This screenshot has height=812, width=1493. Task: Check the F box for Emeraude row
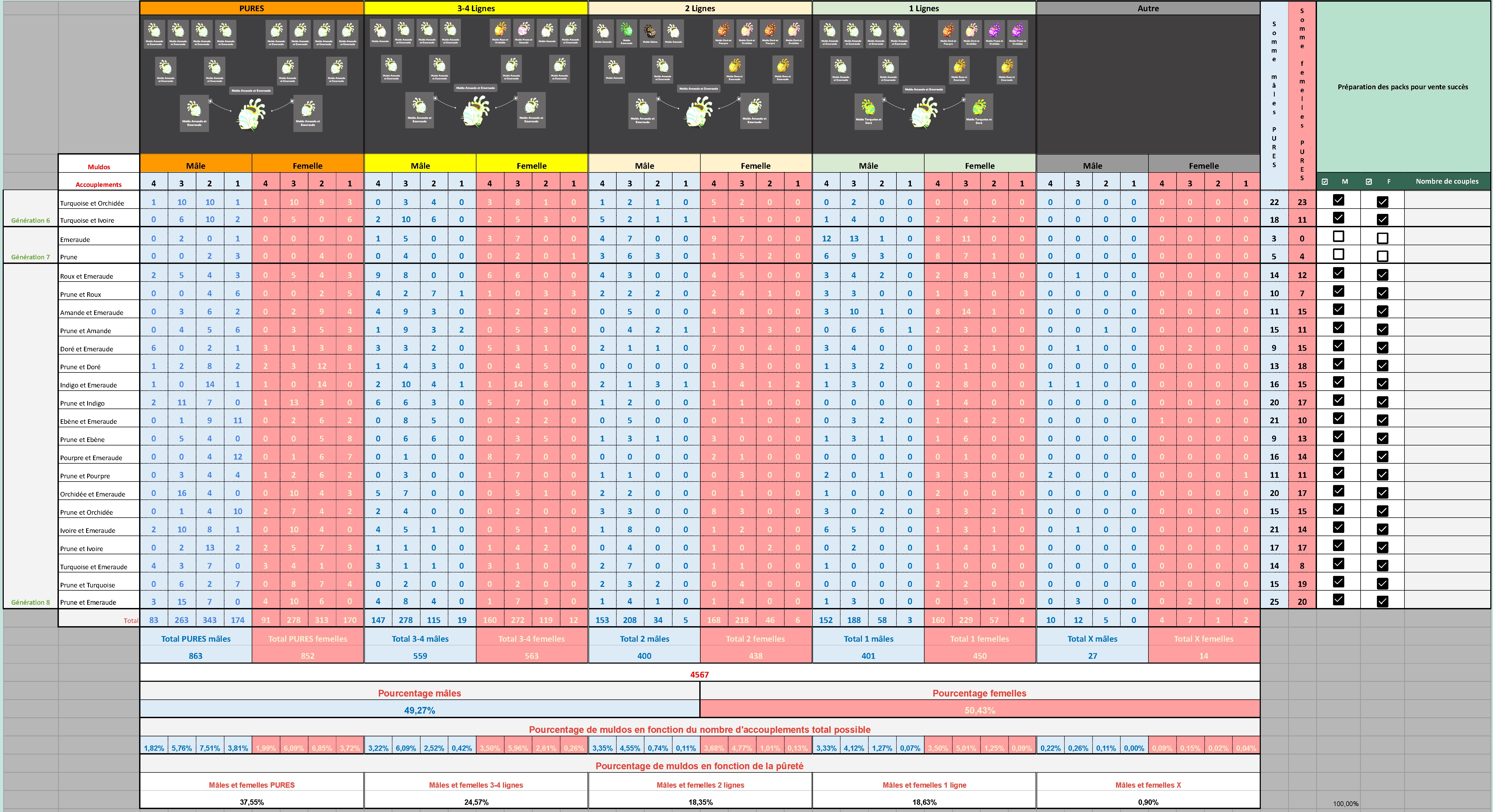tap(1382, 238)
